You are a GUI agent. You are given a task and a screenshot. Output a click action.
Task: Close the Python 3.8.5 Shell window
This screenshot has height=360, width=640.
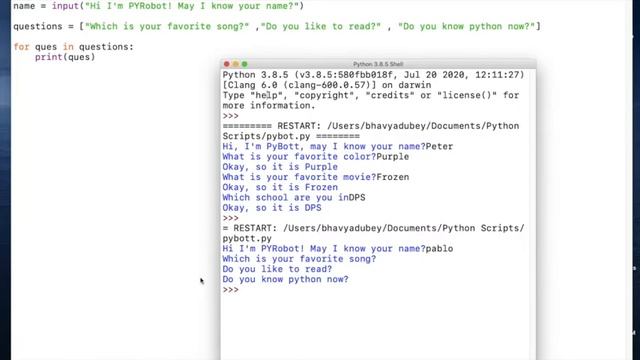pyautogui.click(x=227, y=64)
